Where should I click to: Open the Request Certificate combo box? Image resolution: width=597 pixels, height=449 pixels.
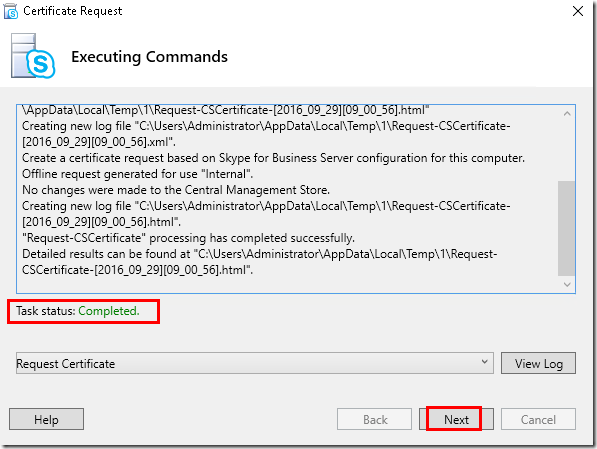click(x=255, y=363)
